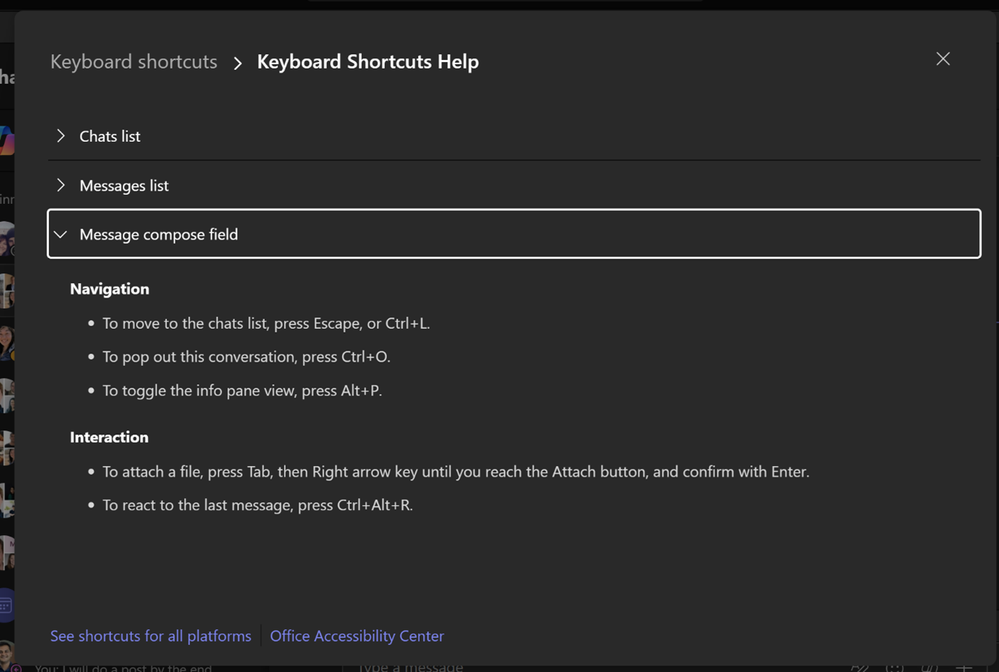Click the Interaction heading
The width and height of the screenshot is (999, 672).
tap(109, 437)
